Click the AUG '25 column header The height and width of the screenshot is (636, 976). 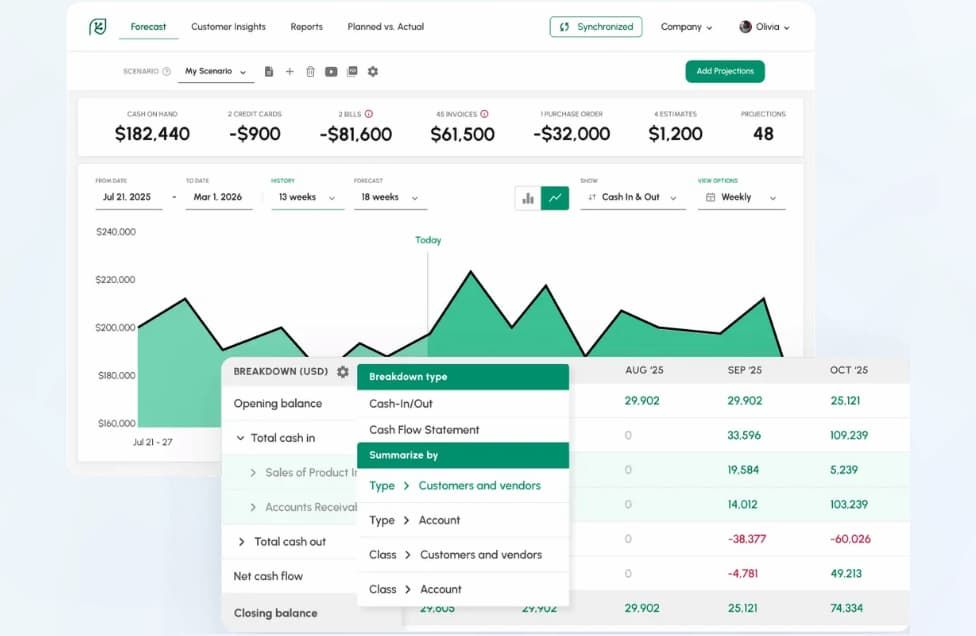click(644, 370)
